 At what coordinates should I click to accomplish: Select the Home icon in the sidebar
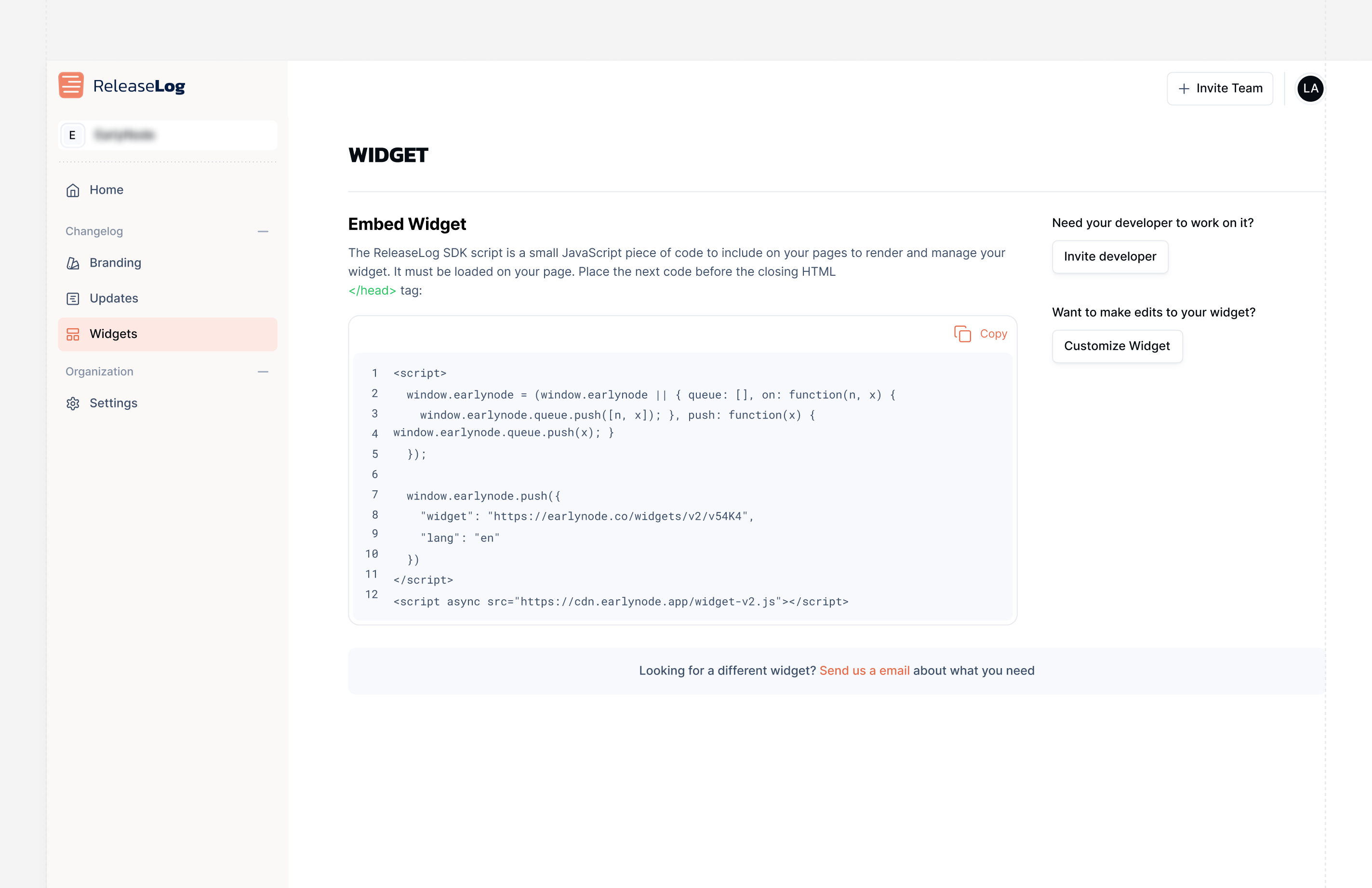click(73, 190)
